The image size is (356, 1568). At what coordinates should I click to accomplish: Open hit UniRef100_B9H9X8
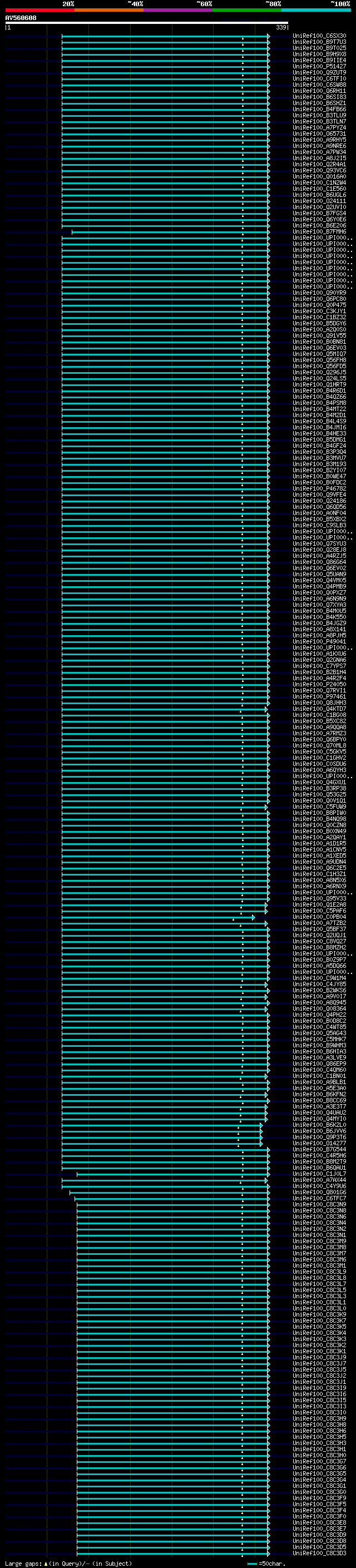[x=319, y=54]
